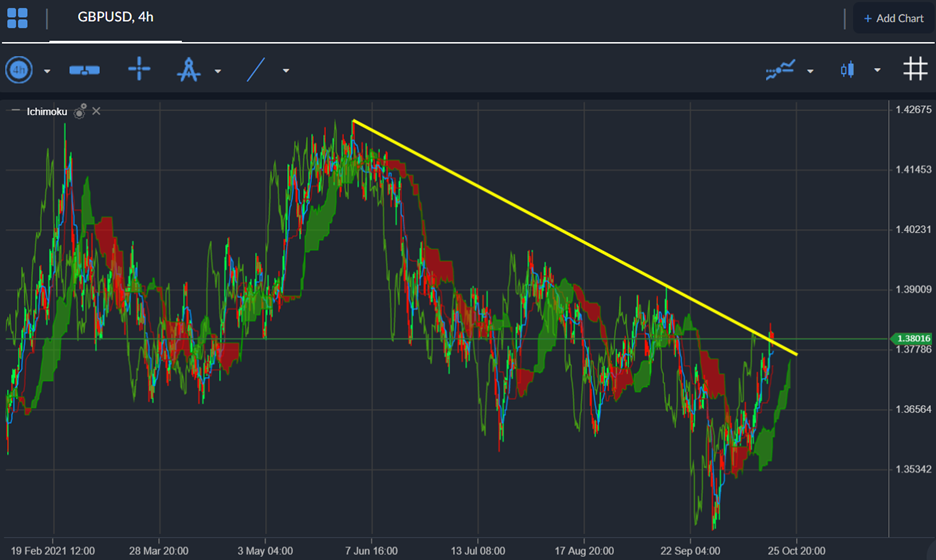Image resolution: width=936 pixels, height=560 pixels.
Task: Click the 17 Aug 20:00 date label
Action: 584,550
